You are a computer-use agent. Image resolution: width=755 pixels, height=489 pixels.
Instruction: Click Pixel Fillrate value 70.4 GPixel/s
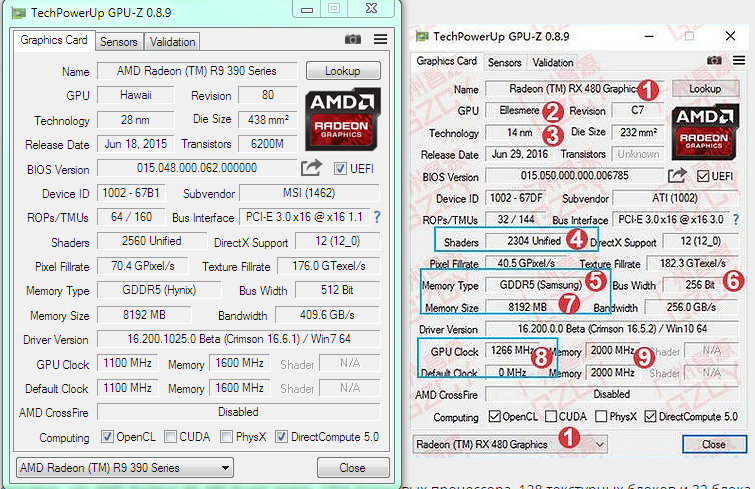(143, 266)
